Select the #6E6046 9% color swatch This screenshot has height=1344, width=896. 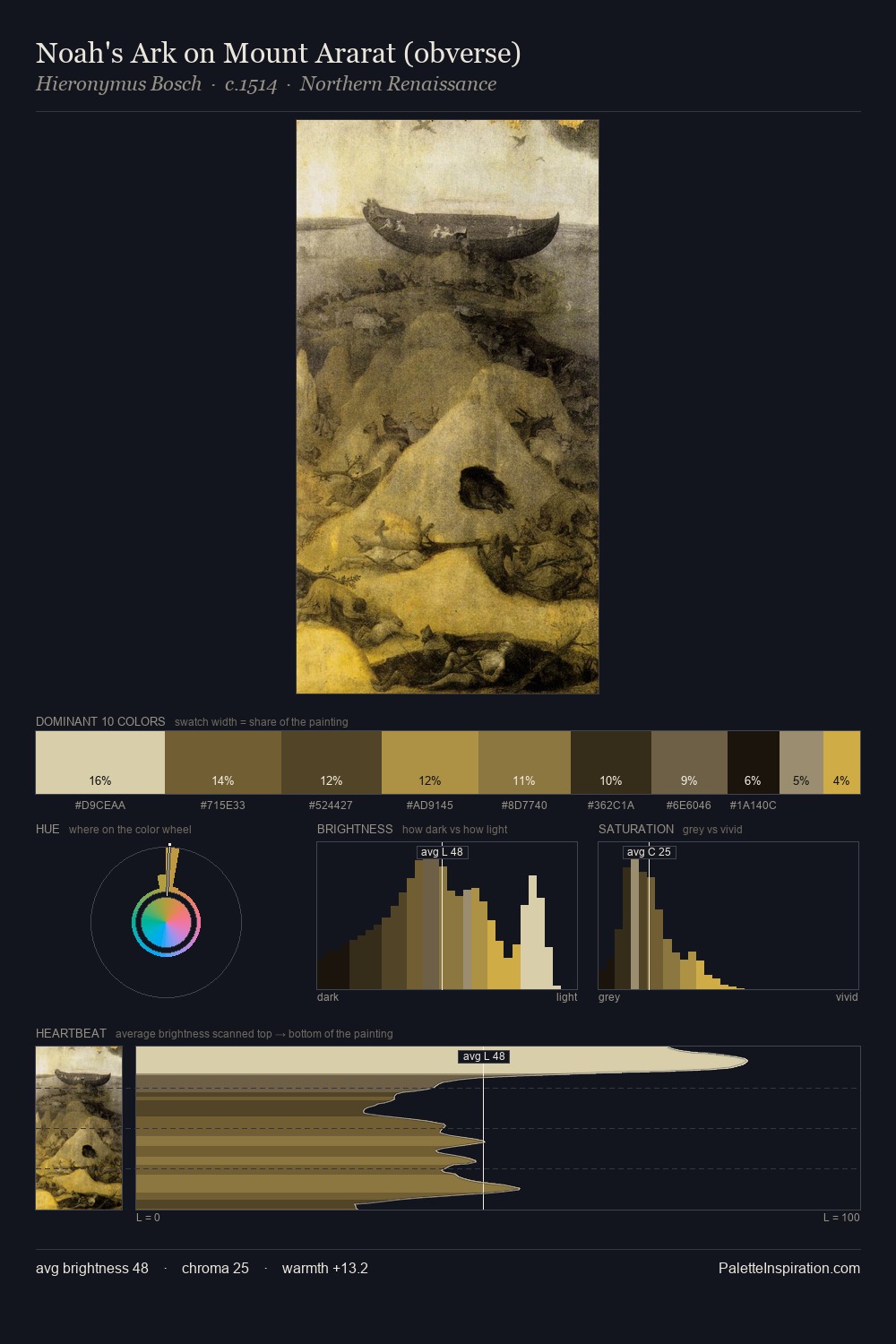pyautogui.click(x=689, y=762)
